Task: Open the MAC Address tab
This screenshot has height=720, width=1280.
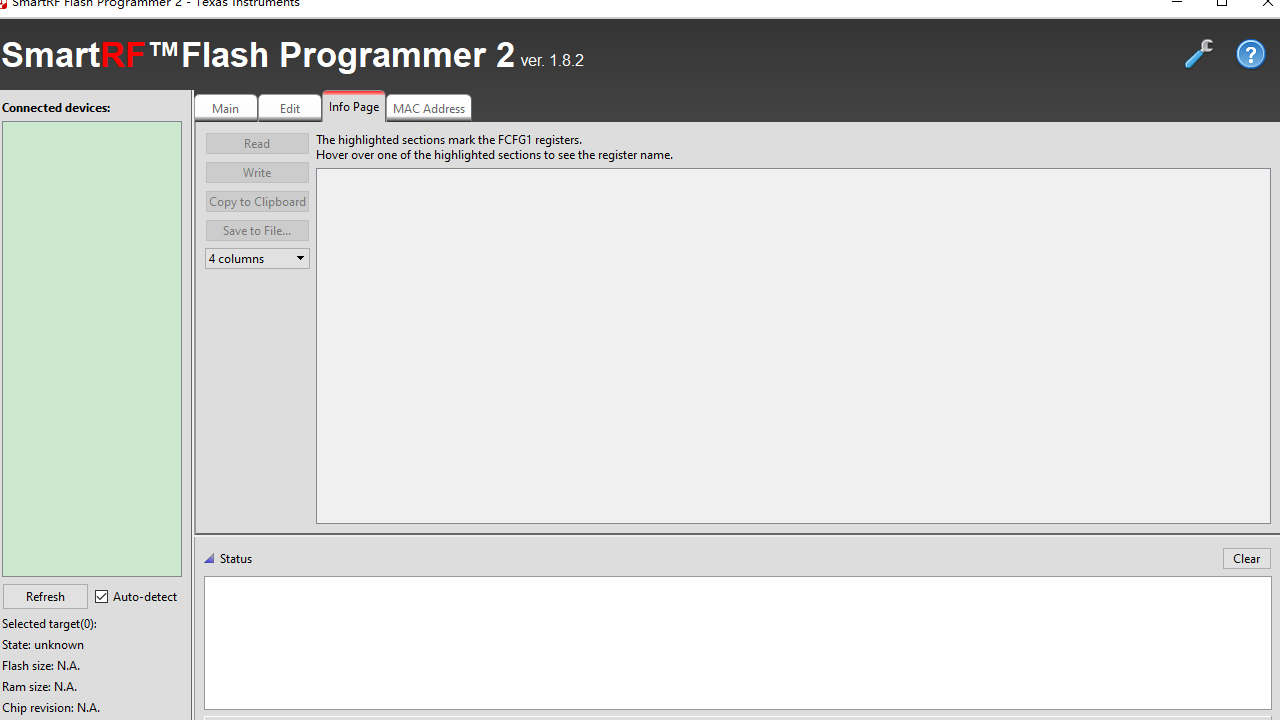Action: pyautogui.click(x=428, y=108)
